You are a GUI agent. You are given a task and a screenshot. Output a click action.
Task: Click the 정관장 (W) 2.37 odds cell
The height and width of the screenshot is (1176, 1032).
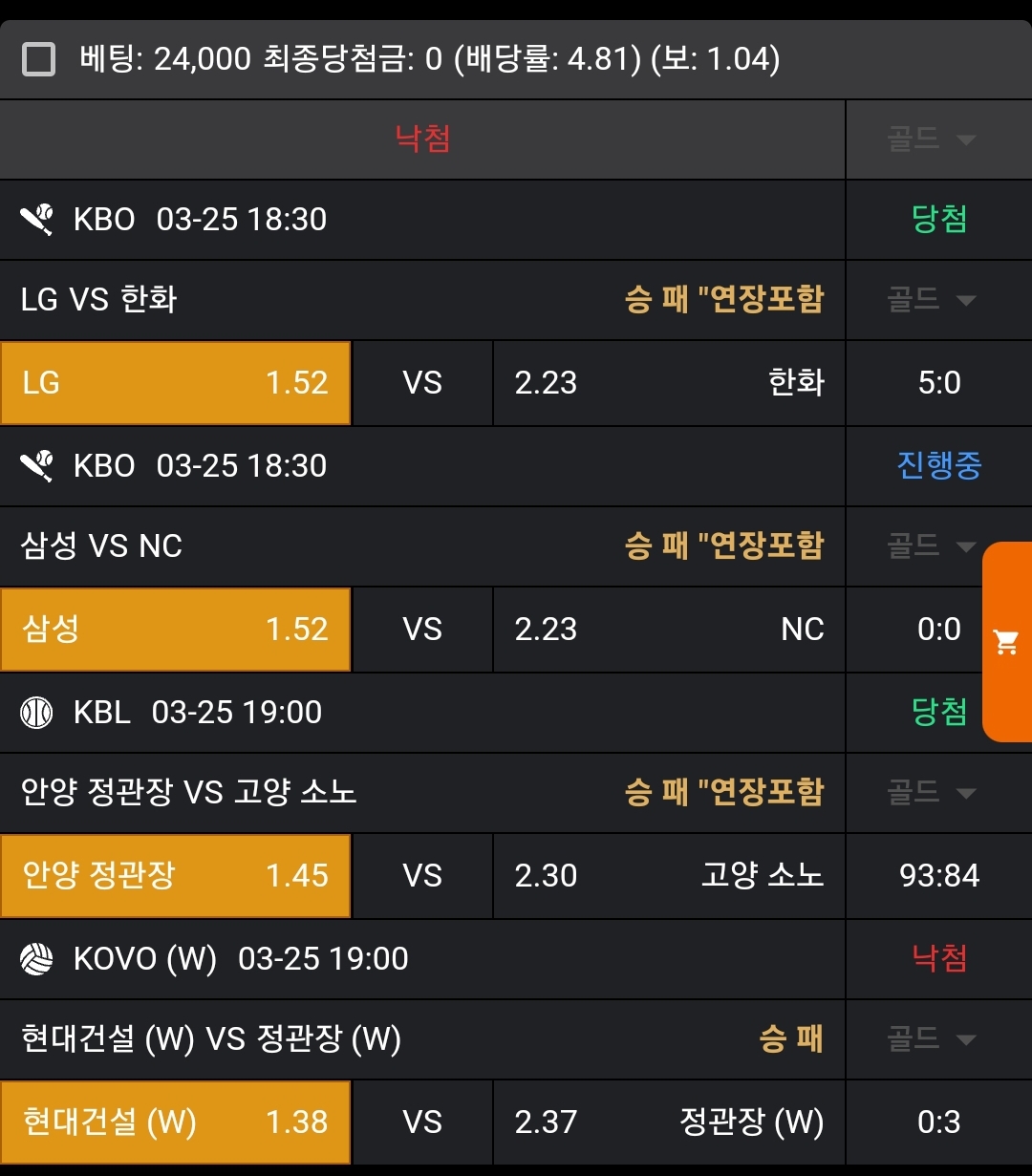(x=669, y=1123)
